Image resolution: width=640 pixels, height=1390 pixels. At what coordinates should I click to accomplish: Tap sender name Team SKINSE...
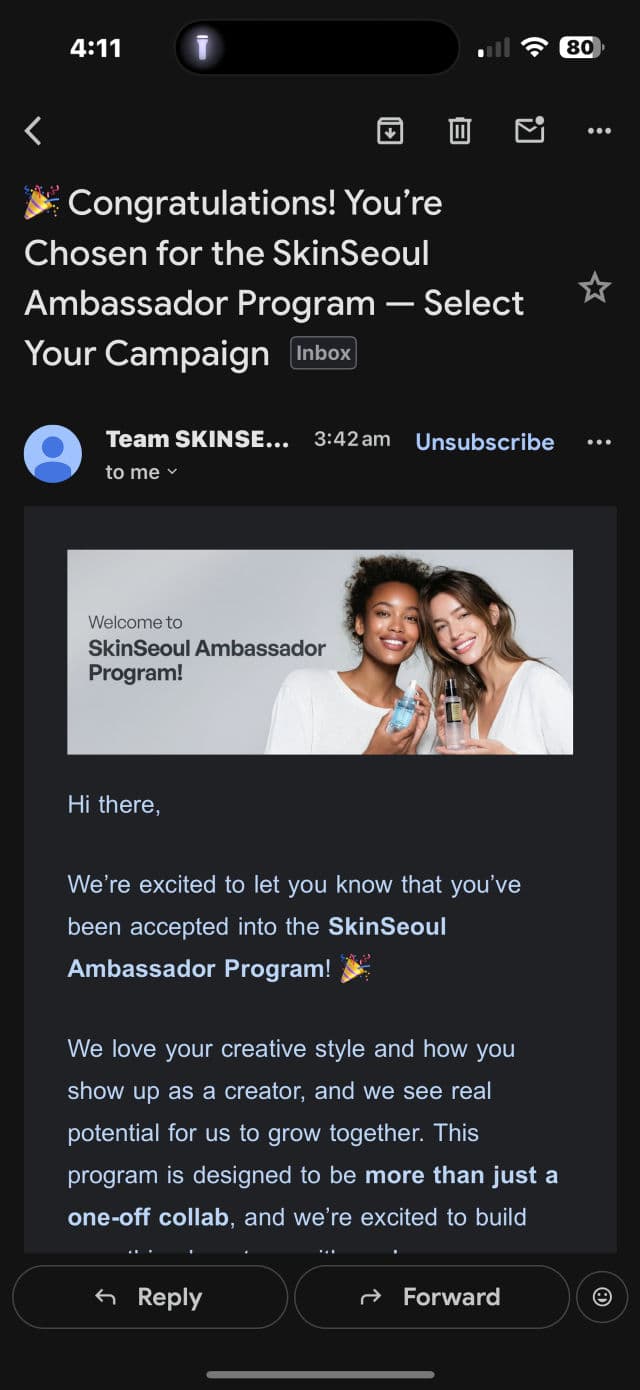pos(197,439)
